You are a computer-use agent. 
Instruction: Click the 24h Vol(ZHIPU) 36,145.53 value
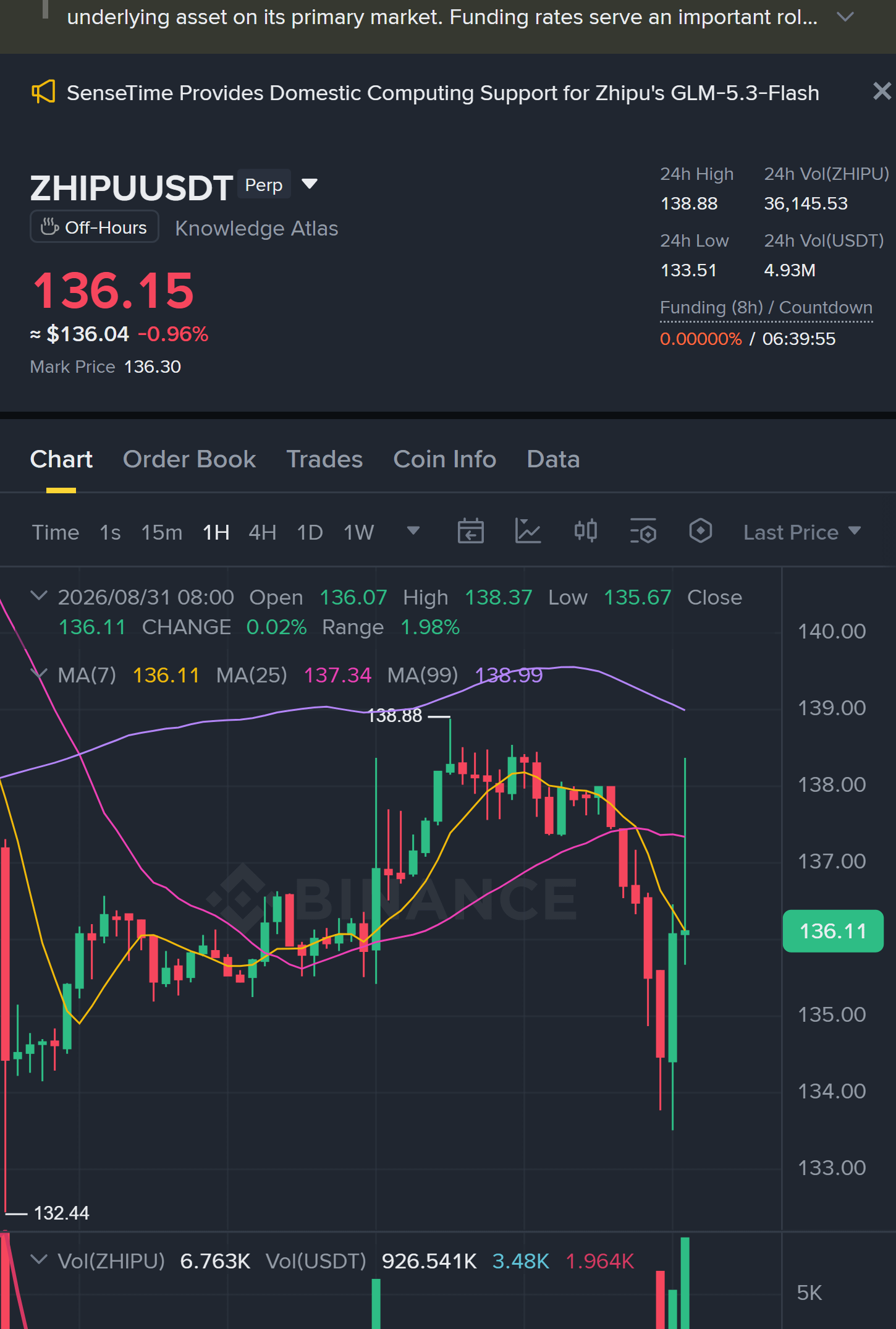tap(806, 203)
